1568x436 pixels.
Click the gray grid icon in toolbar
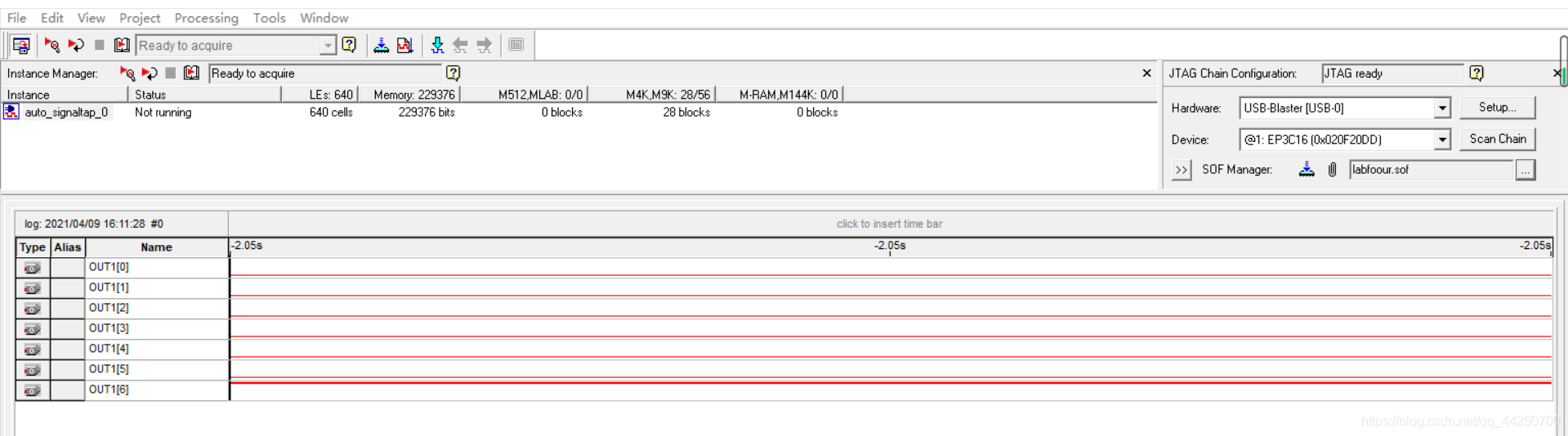click(x=516, y=45)
